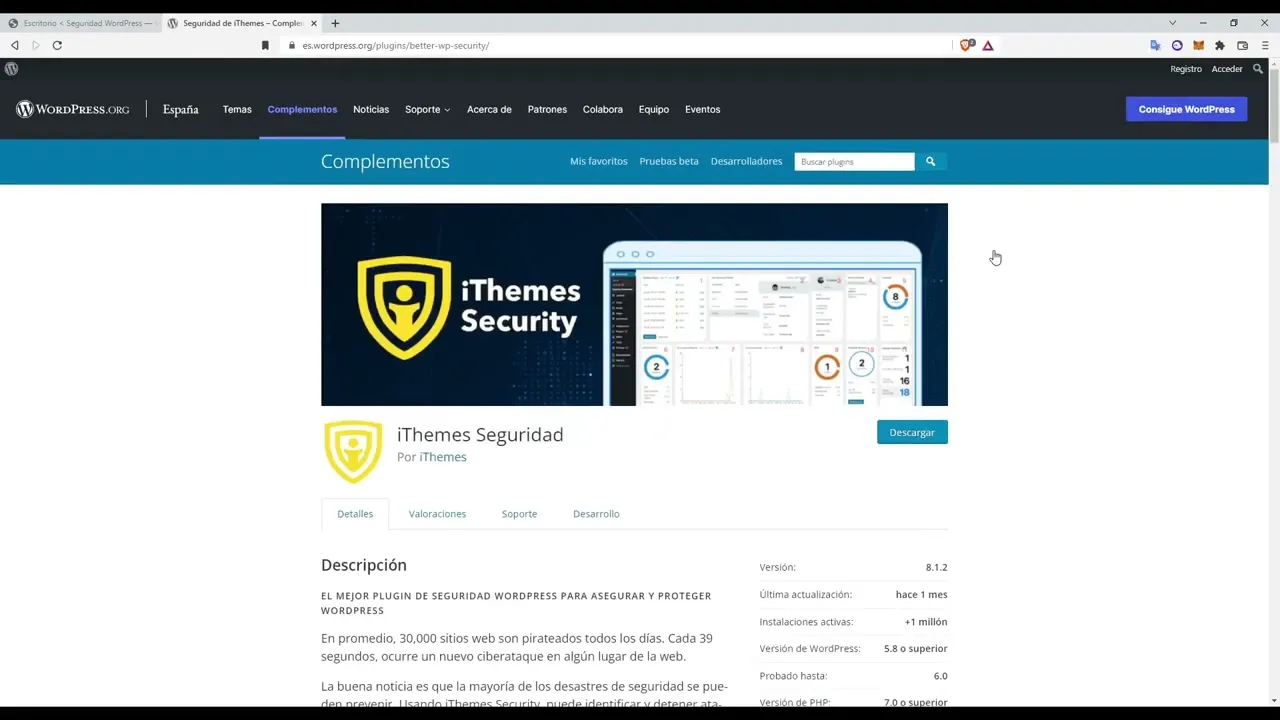Click the Acceder login link
Image resolution: width=1280 pixels, height=720 pixels.
click(1227, 69)
